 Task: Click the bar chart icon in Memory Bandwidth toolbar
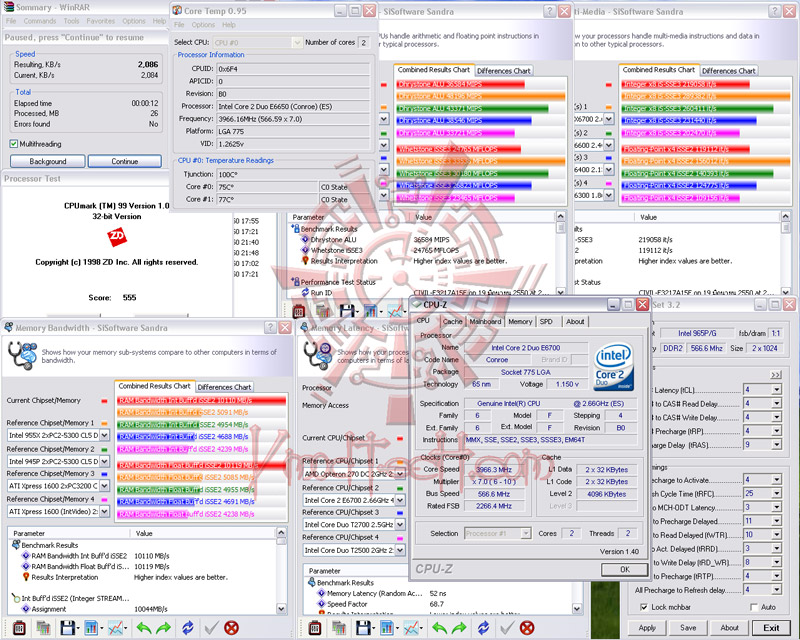pyautogui.click(x=91, y=627)
